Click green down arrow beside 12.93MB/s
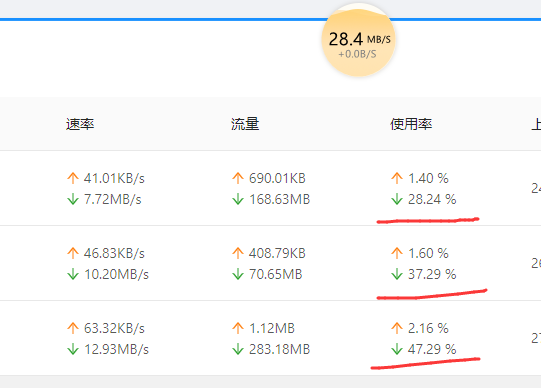 click(x=73, y=349)
